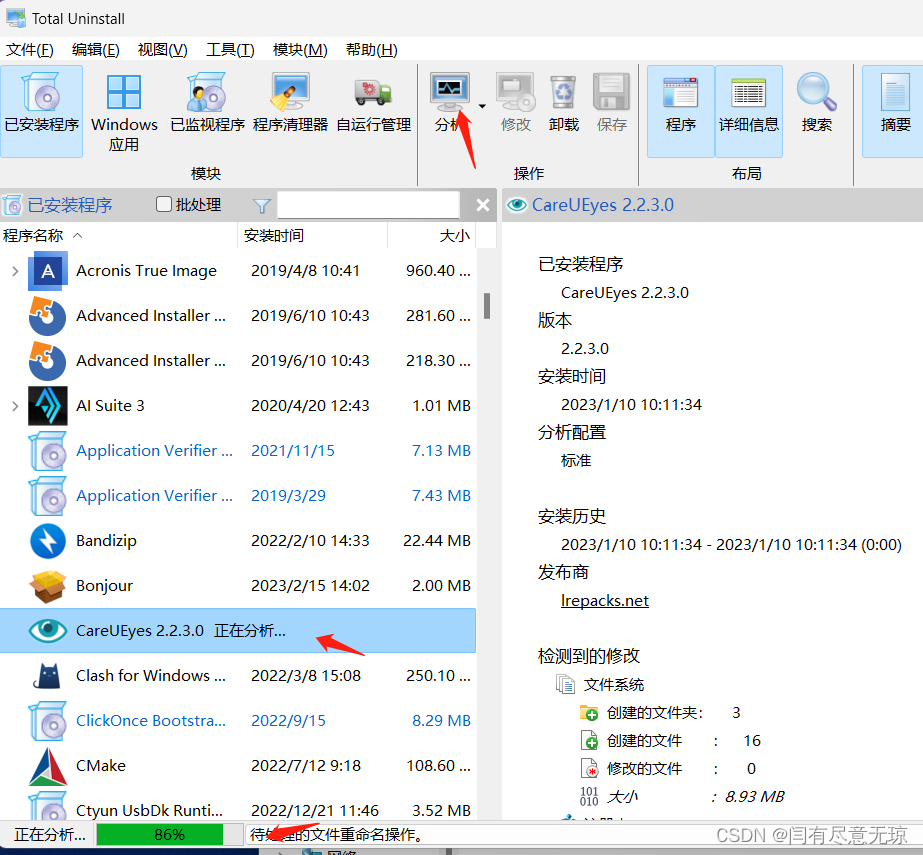
Task: Click the CareUEyes 2.2.3.0 header eye icon
Action: pos(517,205)
